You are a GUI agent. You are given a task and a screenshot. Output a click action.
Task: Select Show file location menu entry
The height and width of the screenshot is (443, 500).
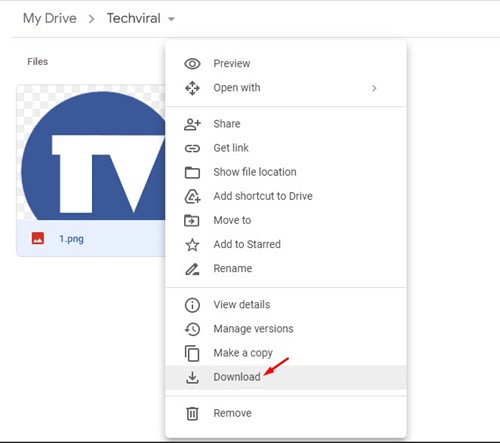286,172
